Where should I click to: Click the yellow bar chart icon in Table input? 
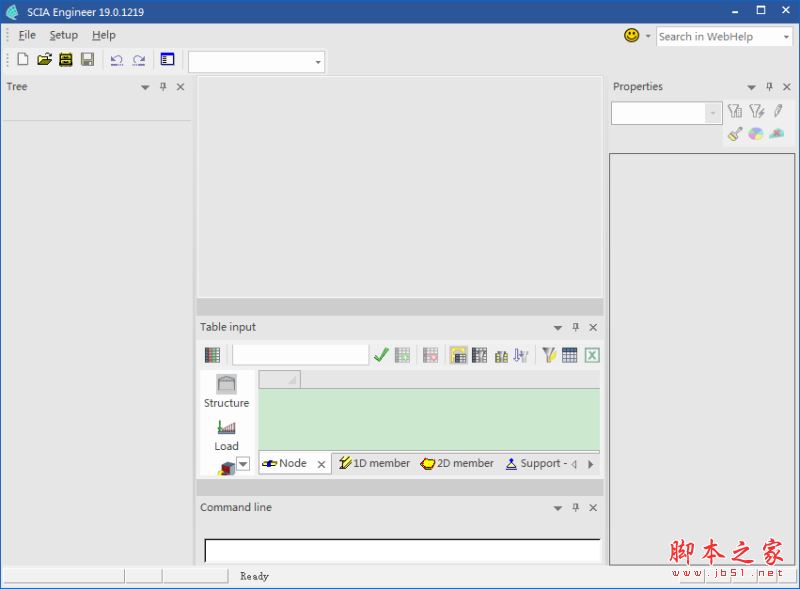click(x=501, y=356)
